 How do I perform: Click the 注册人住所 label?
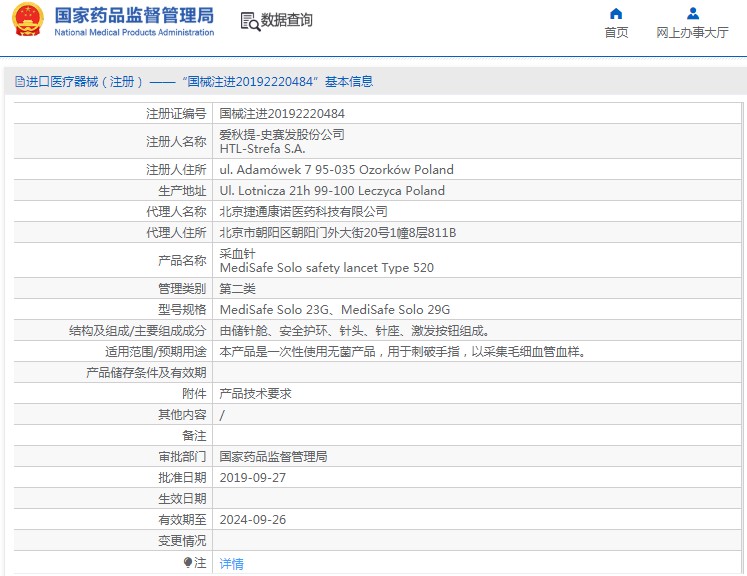click(176, 170)
